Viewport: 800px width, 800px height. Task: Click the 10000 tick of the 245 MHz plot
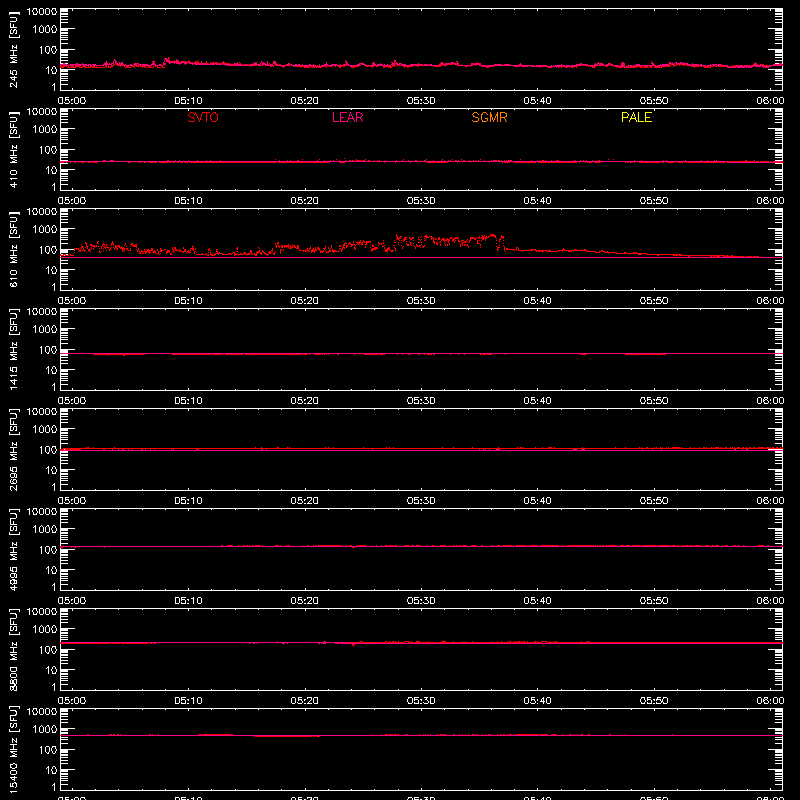click(42, 12)
